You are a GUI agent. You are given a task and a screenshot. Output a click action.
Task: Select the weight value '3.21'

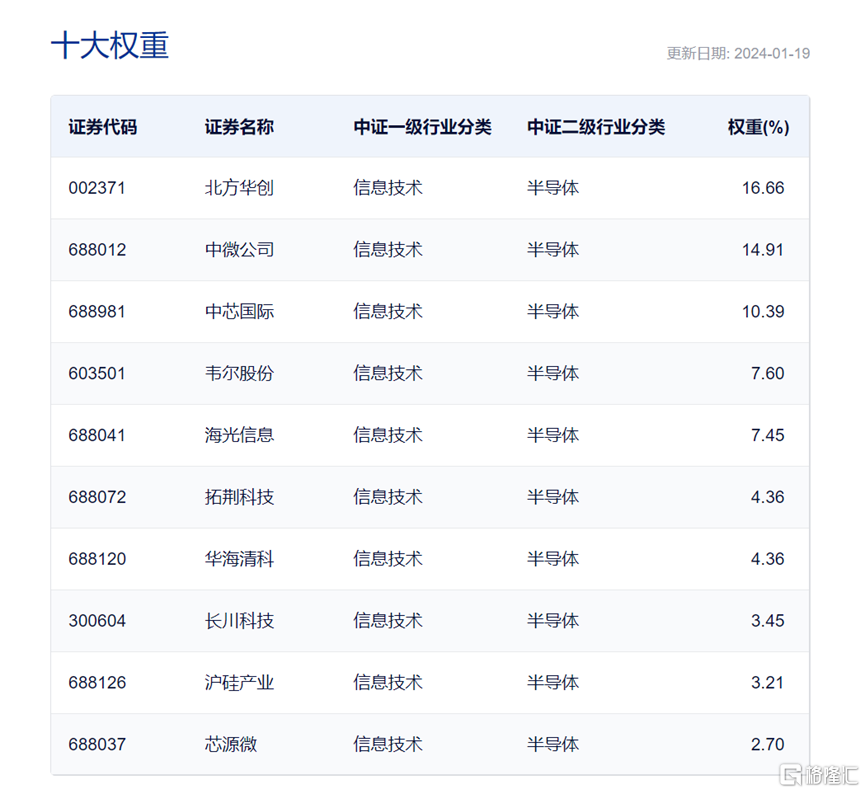click(767, 683)
